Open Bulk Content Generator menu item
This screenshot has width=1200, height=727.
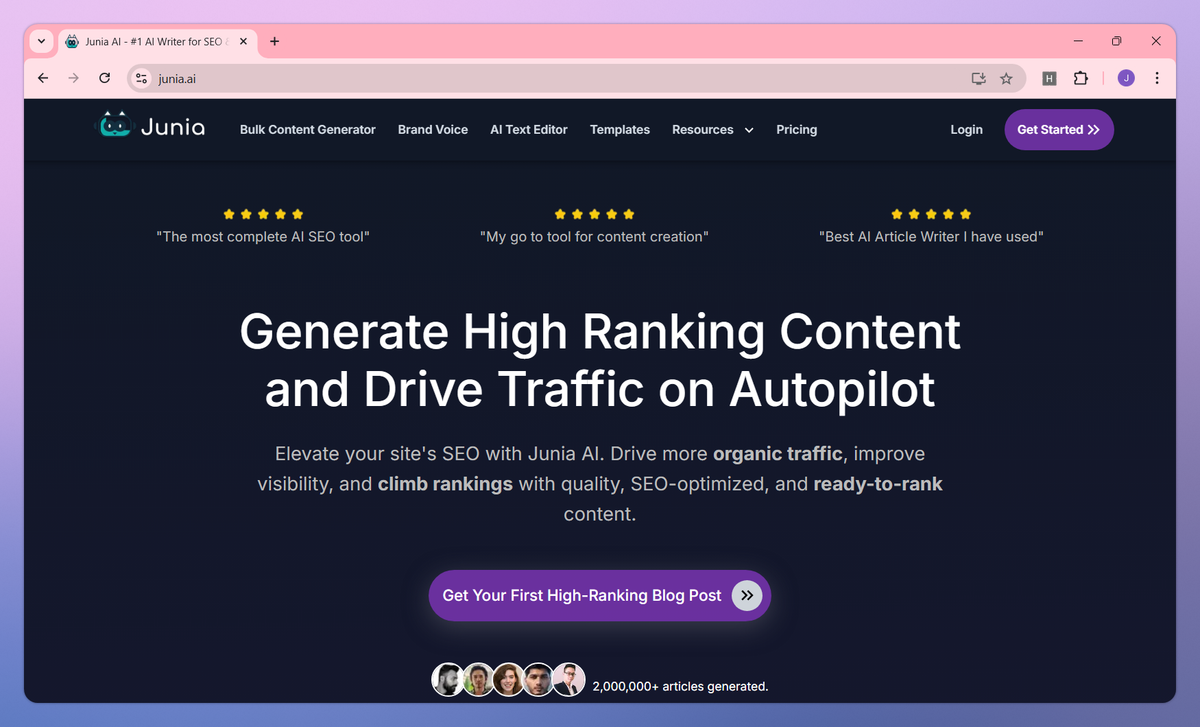[308, 130]
